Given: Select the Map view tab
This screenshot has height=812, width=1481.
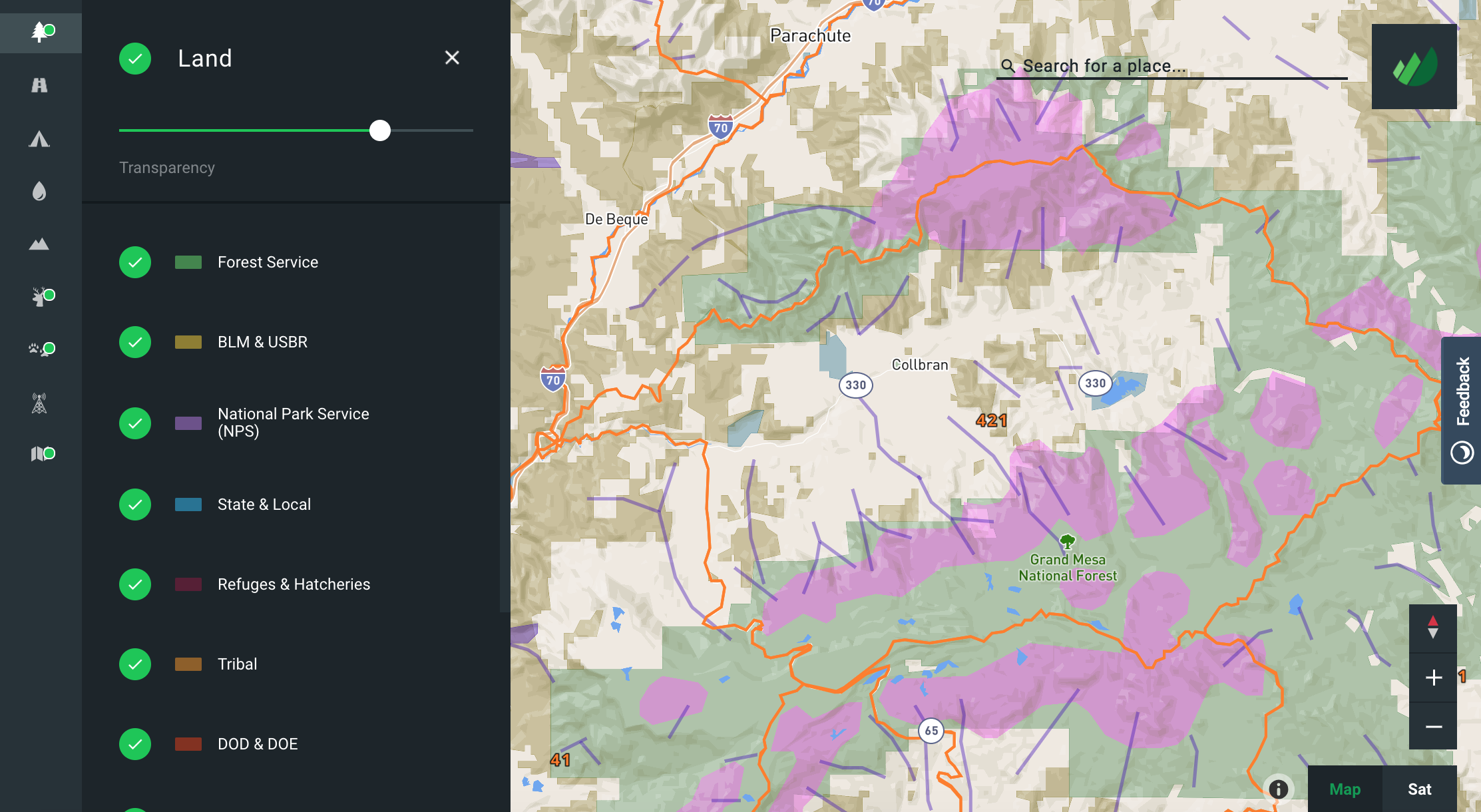Looking at the screenshot, I should [x=1345, y=789].
